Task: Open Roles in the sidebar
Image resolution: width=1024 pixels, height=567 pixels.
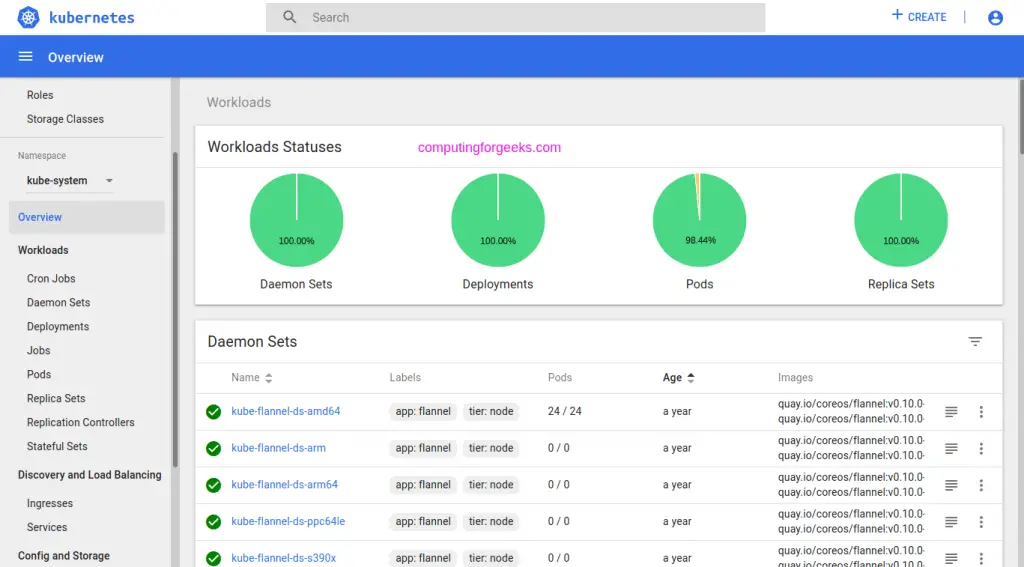Action: click(40, 95)
